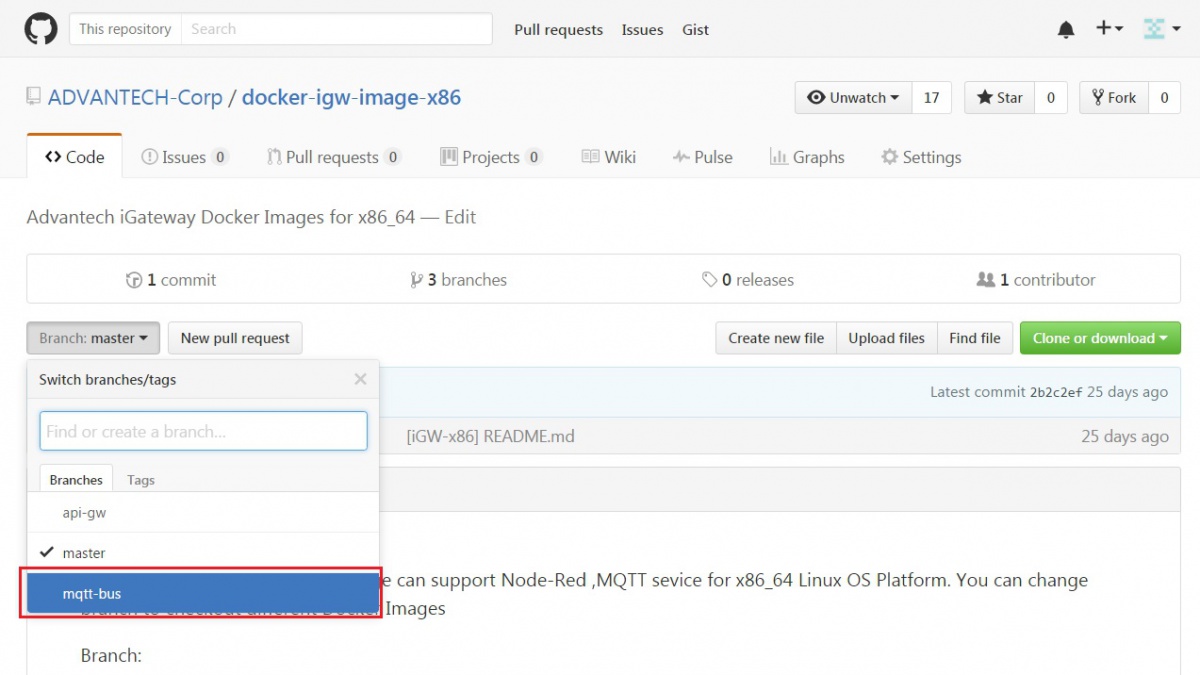The image size is (1200, 675).
Task: Switch to the Tags tab
Action: click(141, 480)
